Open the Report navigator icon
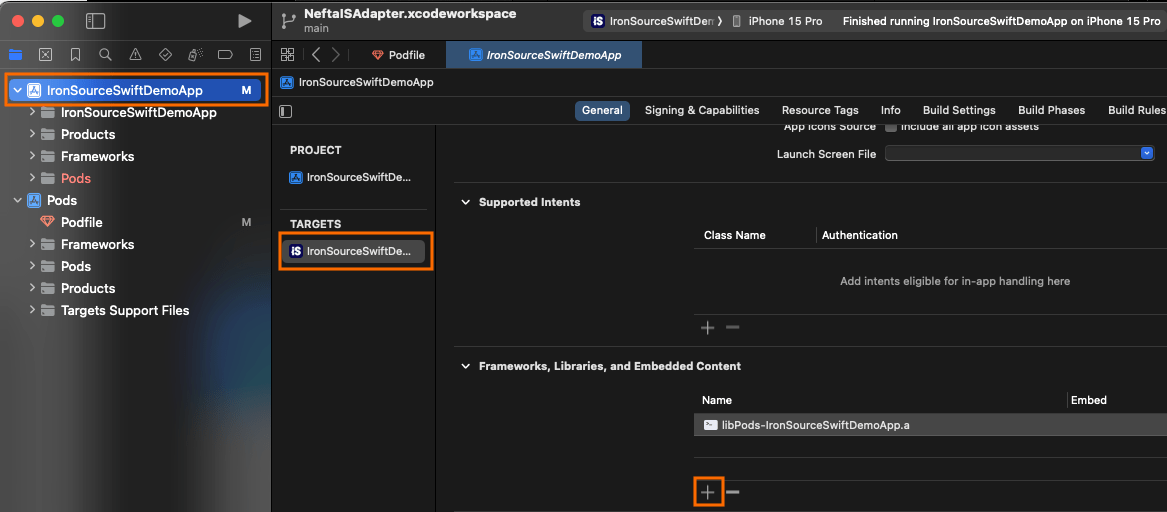1167x512 pixels. (x=255, y=54)
